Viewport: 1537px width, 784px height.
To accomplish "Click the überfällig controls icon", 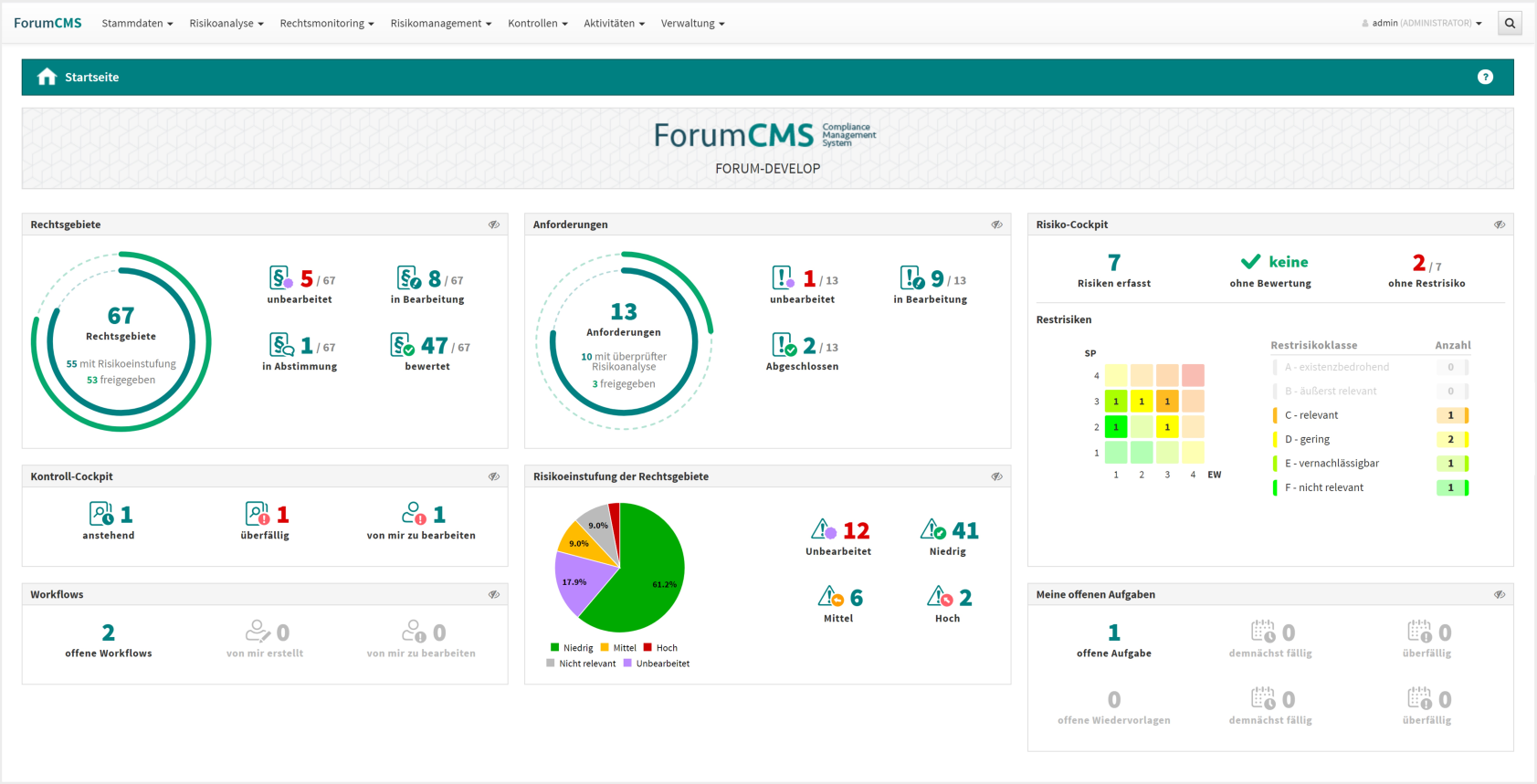I will [258, 514].
